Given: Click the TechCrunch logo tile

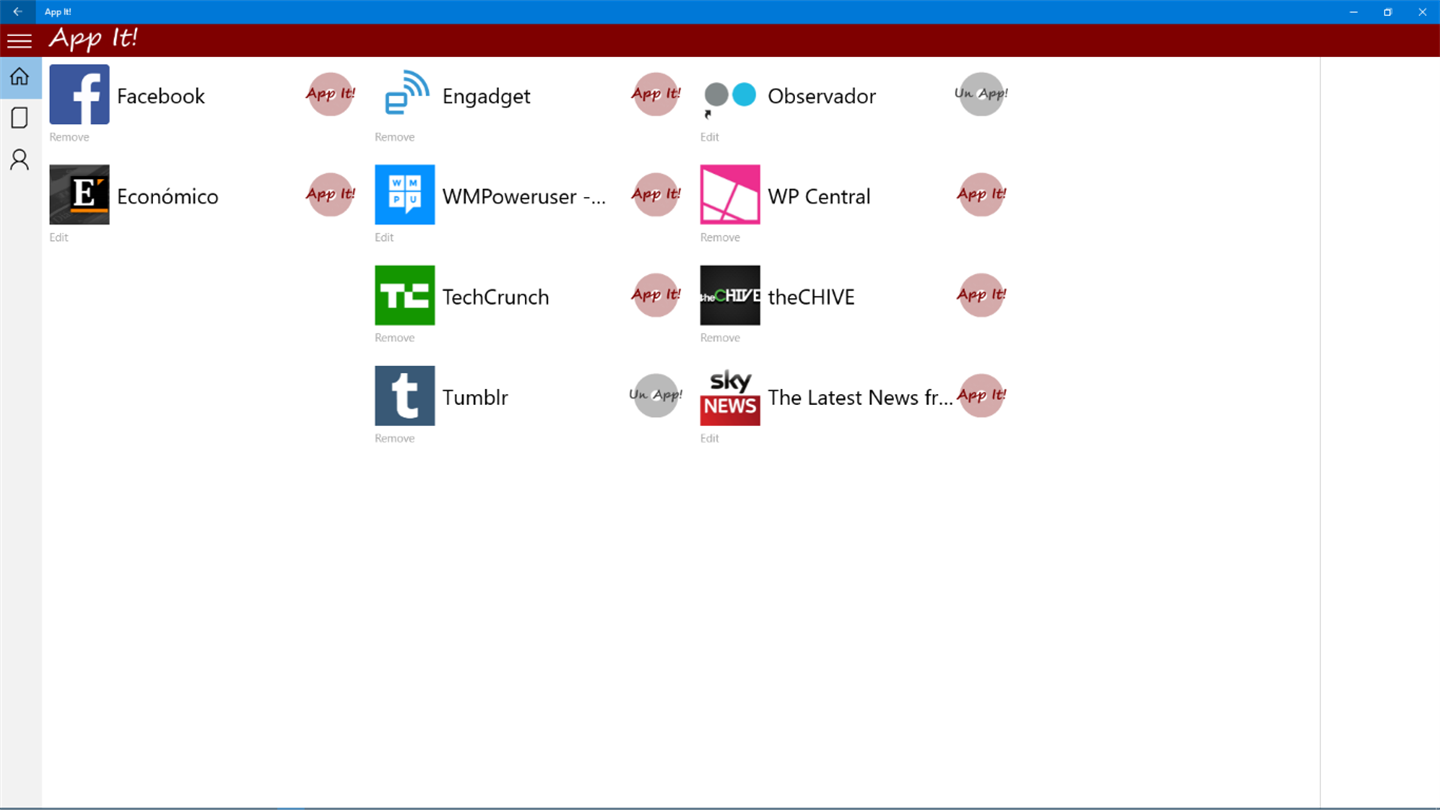Looking at the screenshot, I should pyautogui.click(x=405, y=295).
